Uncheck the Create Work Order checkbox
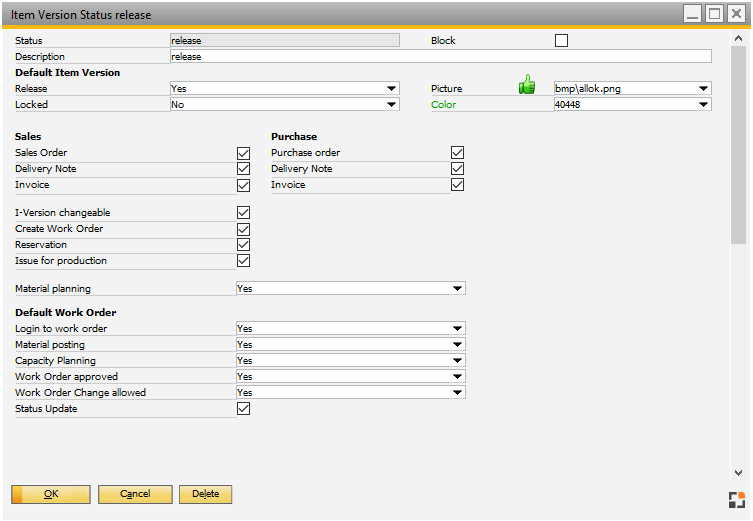 click(243, 229)
